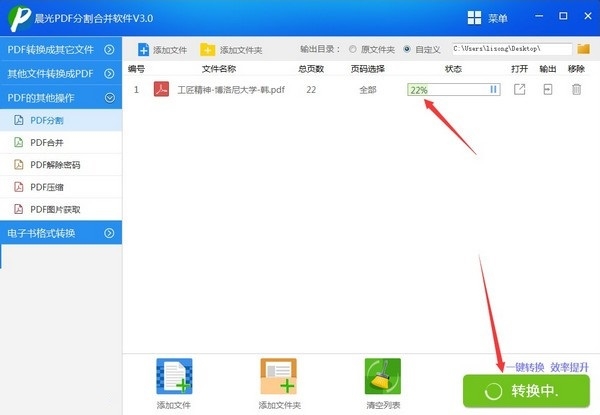The height and width of the screenshot is (415, 600).
Task: Click the 添加文件 text in top toolbar
Action: coord(170,50)
